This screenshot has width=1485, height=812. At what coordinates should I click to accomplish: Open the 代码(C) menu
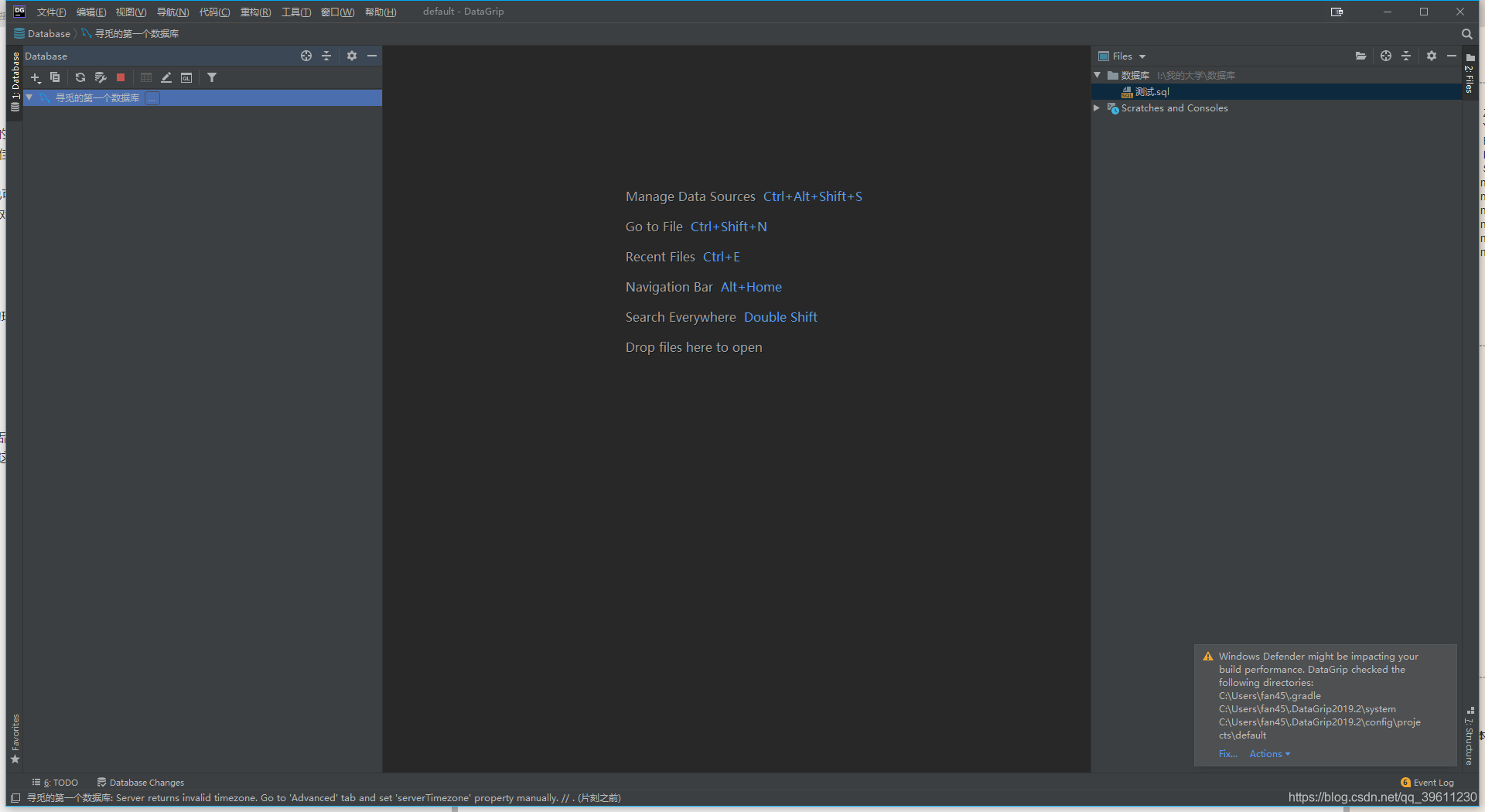tap(214, 12)
